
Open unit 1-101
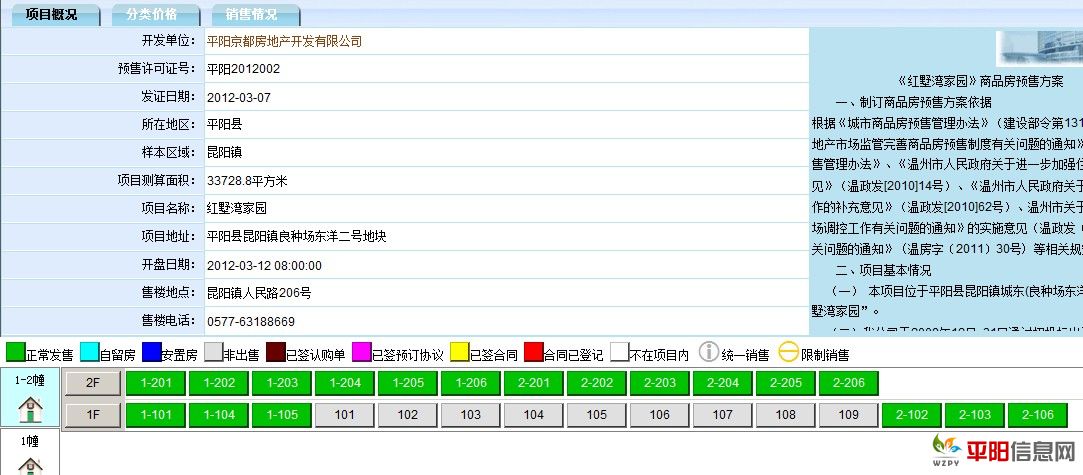coord(155,415)
